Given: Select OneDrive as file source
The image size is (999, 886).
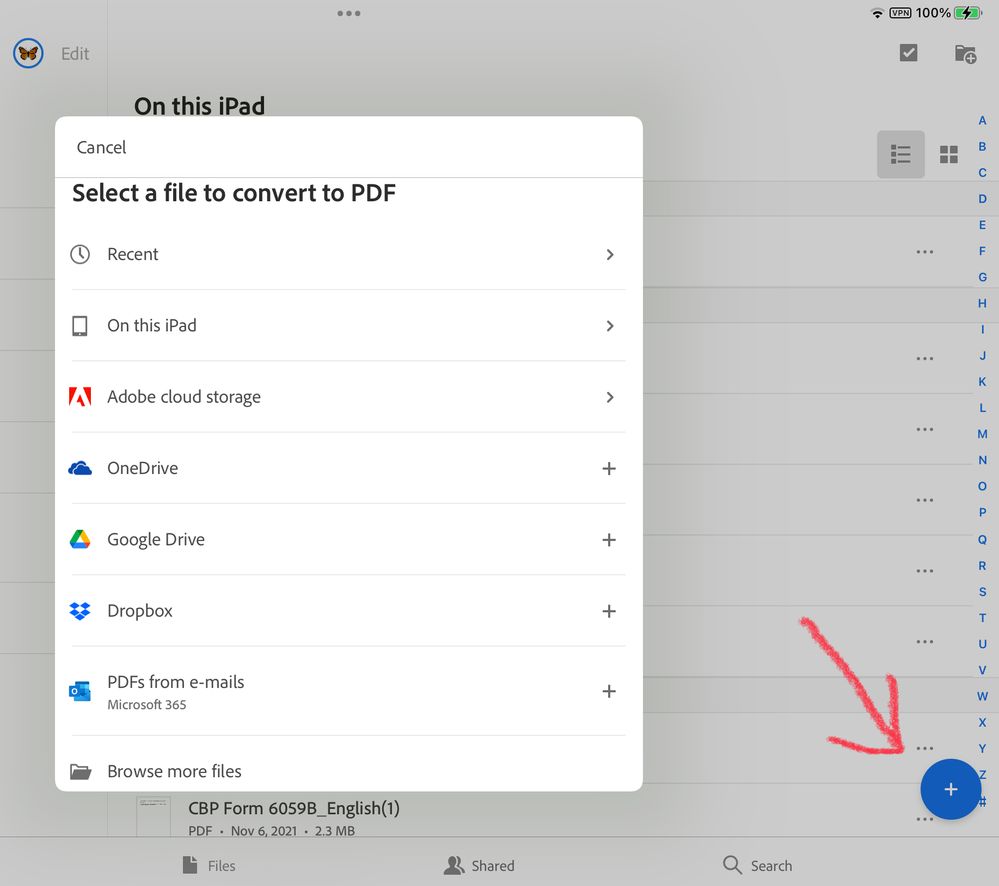Looking at the screenshot, I should [x=349, y=468].
